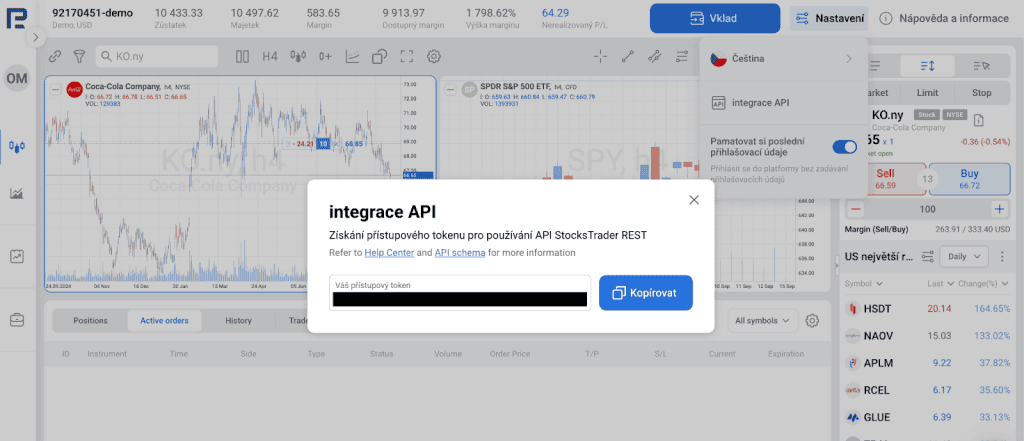Open the portfolio briefcase sidebar icon
1024x441 pixels.
point(17,319)
